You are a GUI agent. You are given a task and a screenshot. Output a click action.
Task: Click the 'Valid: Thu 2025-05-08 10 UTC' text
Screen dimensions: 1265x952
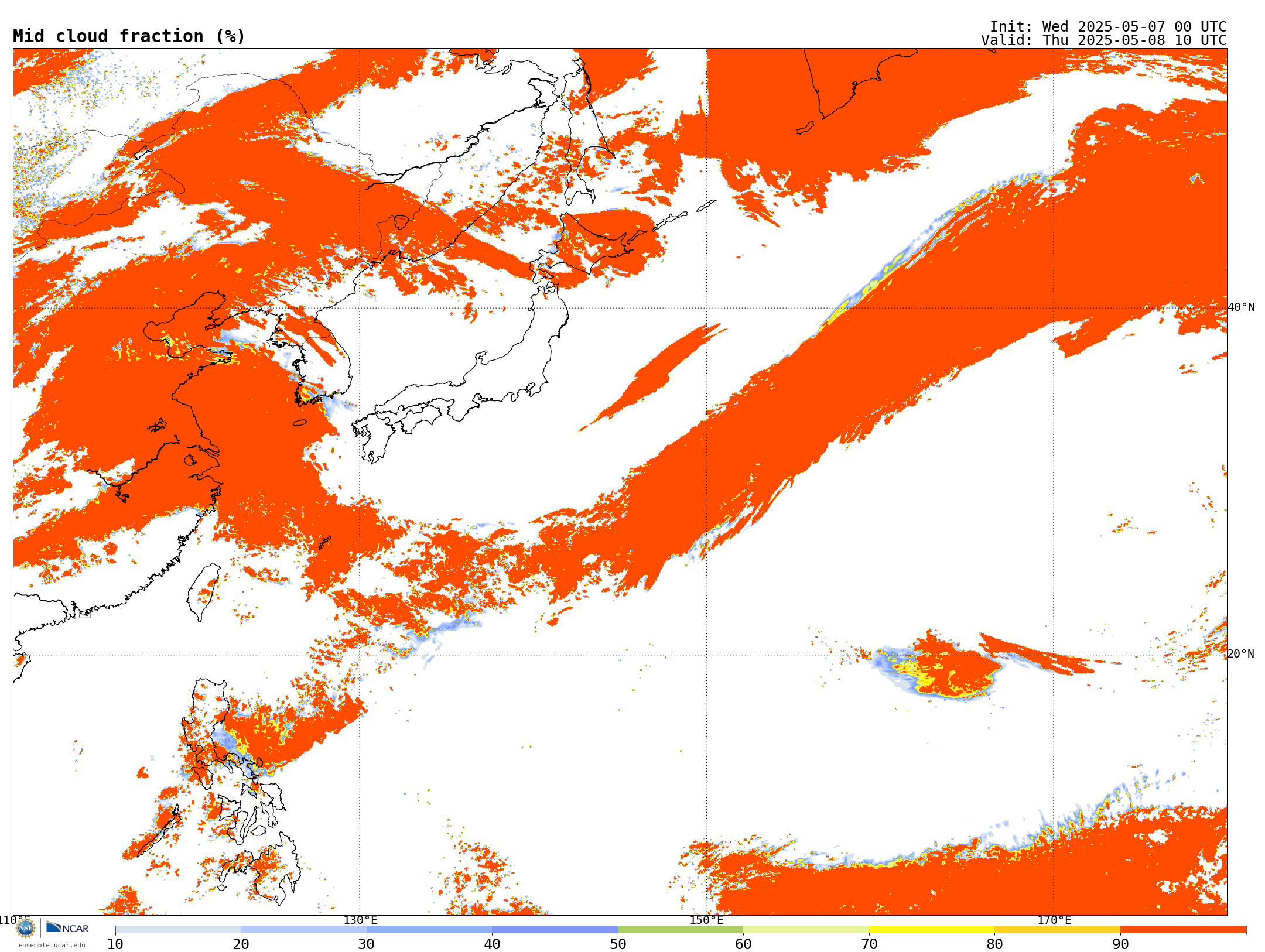coord(1104,40)
